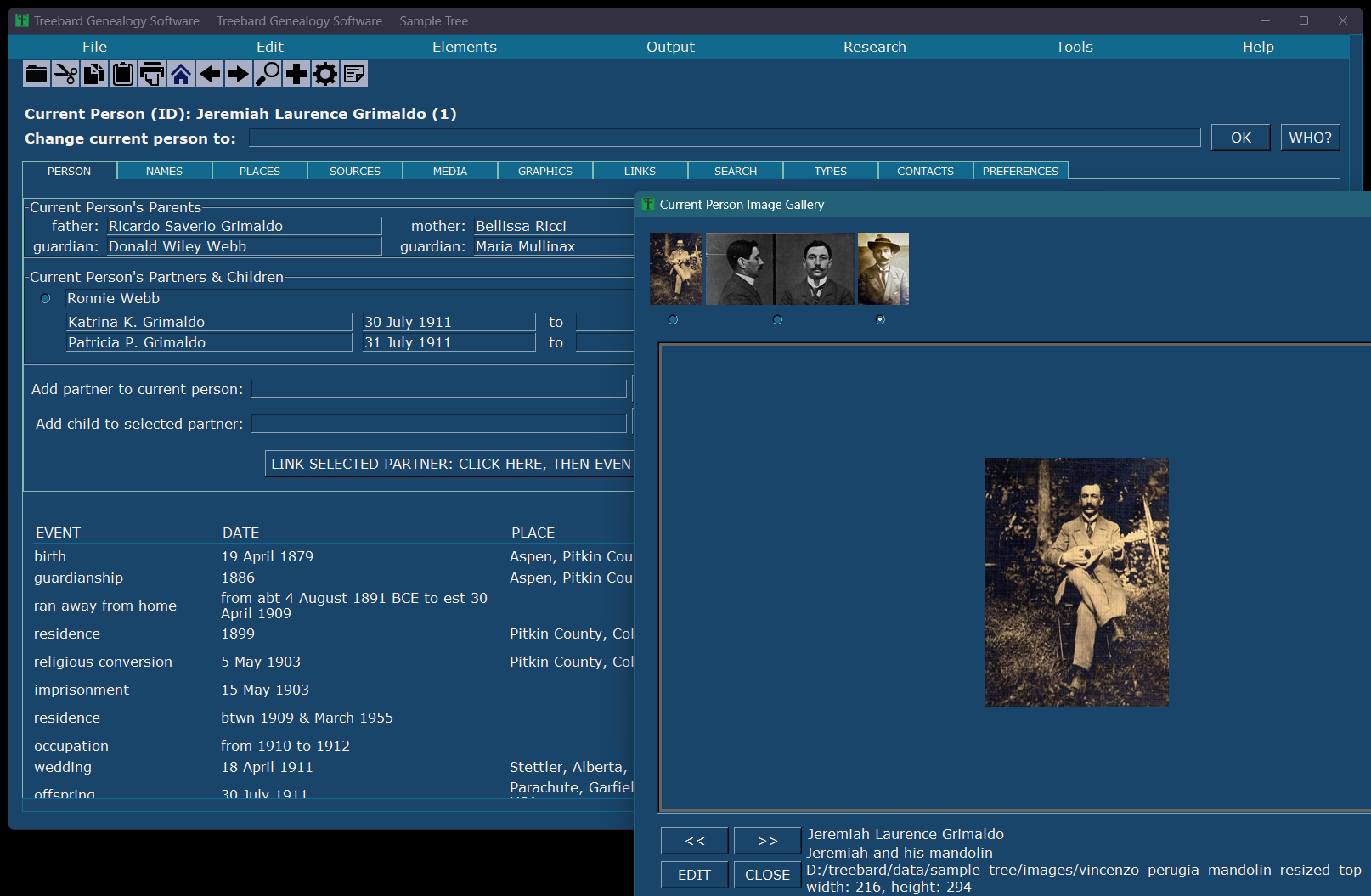Click the scissors cut icon

pos(65,75)
